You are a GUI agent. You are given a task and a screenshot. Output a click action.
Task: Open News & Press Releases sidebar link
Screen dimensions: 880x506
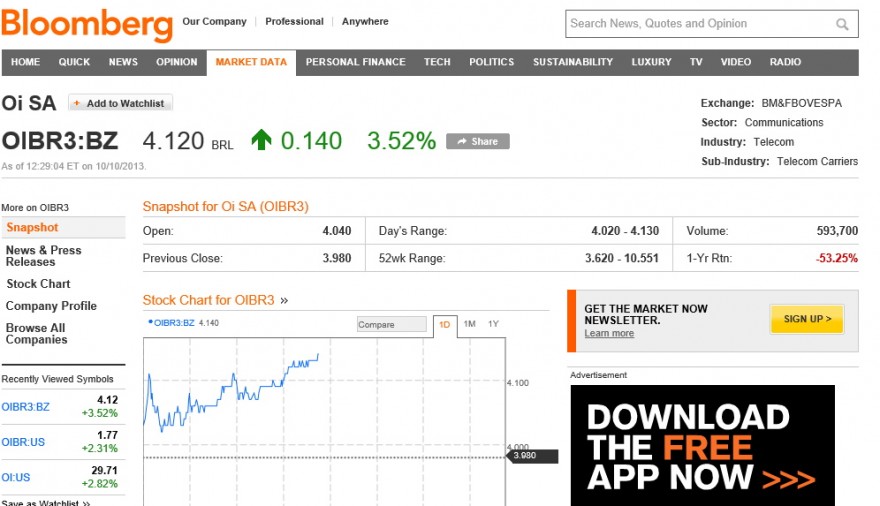44,256
